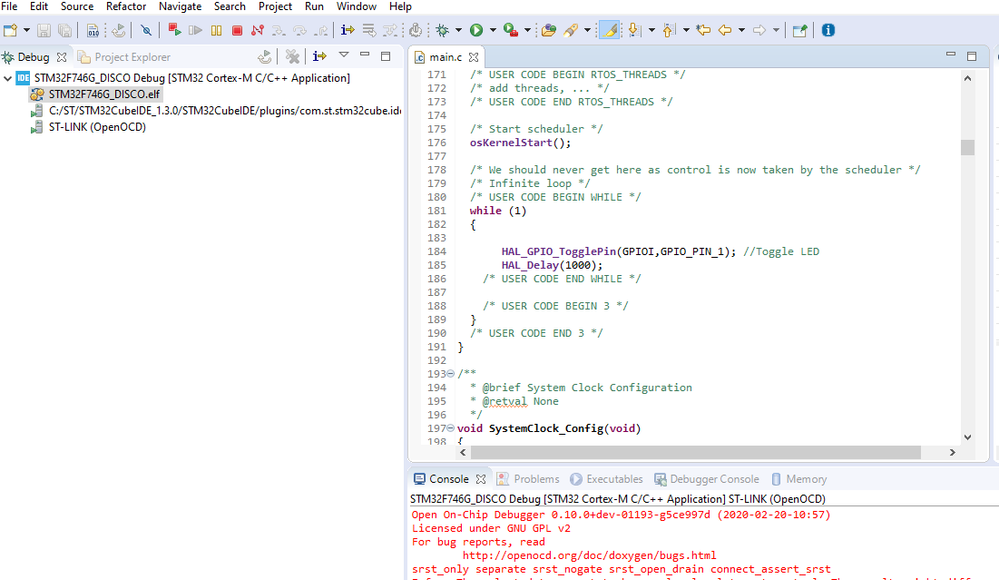Screen dimensions: 999x580
Task: Select ST-LINK (OpenOCD) process node
Action: click(x=89, y=127)
